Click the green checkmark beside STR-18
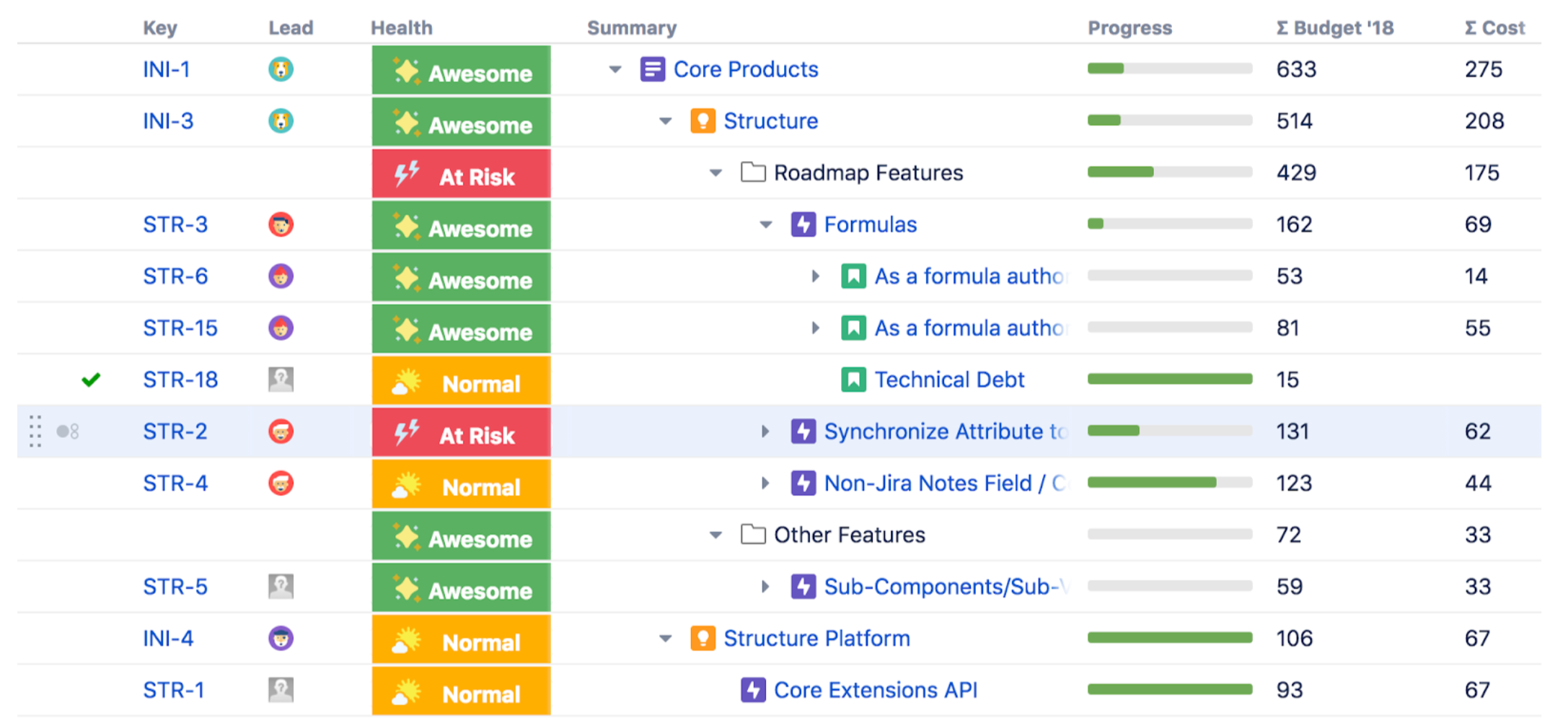 pyautogui.click(x=91, y=380)
